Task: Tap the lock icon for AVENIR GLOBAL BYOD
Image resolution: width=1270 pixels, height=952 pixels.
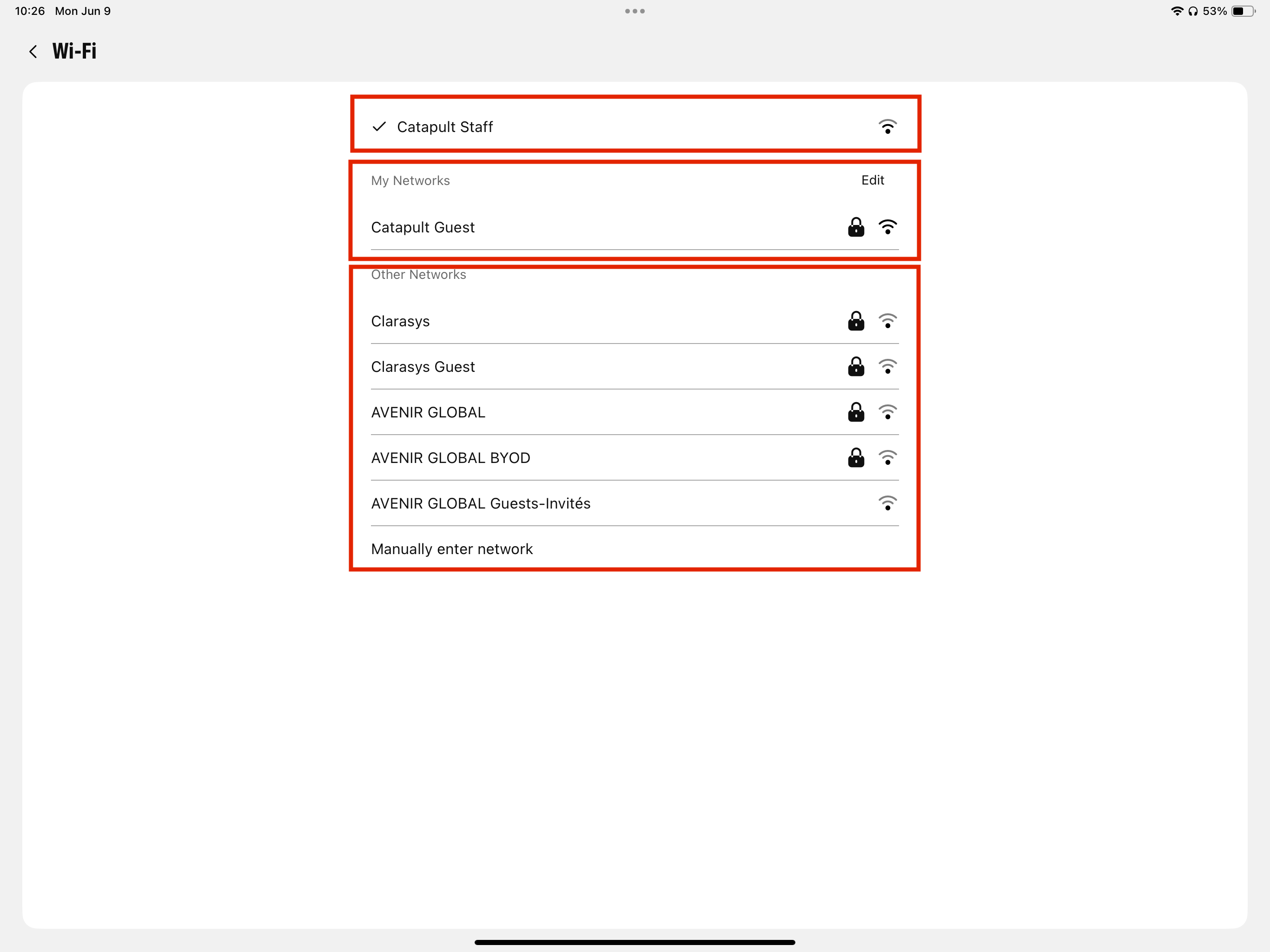Action: click(856, 457)
